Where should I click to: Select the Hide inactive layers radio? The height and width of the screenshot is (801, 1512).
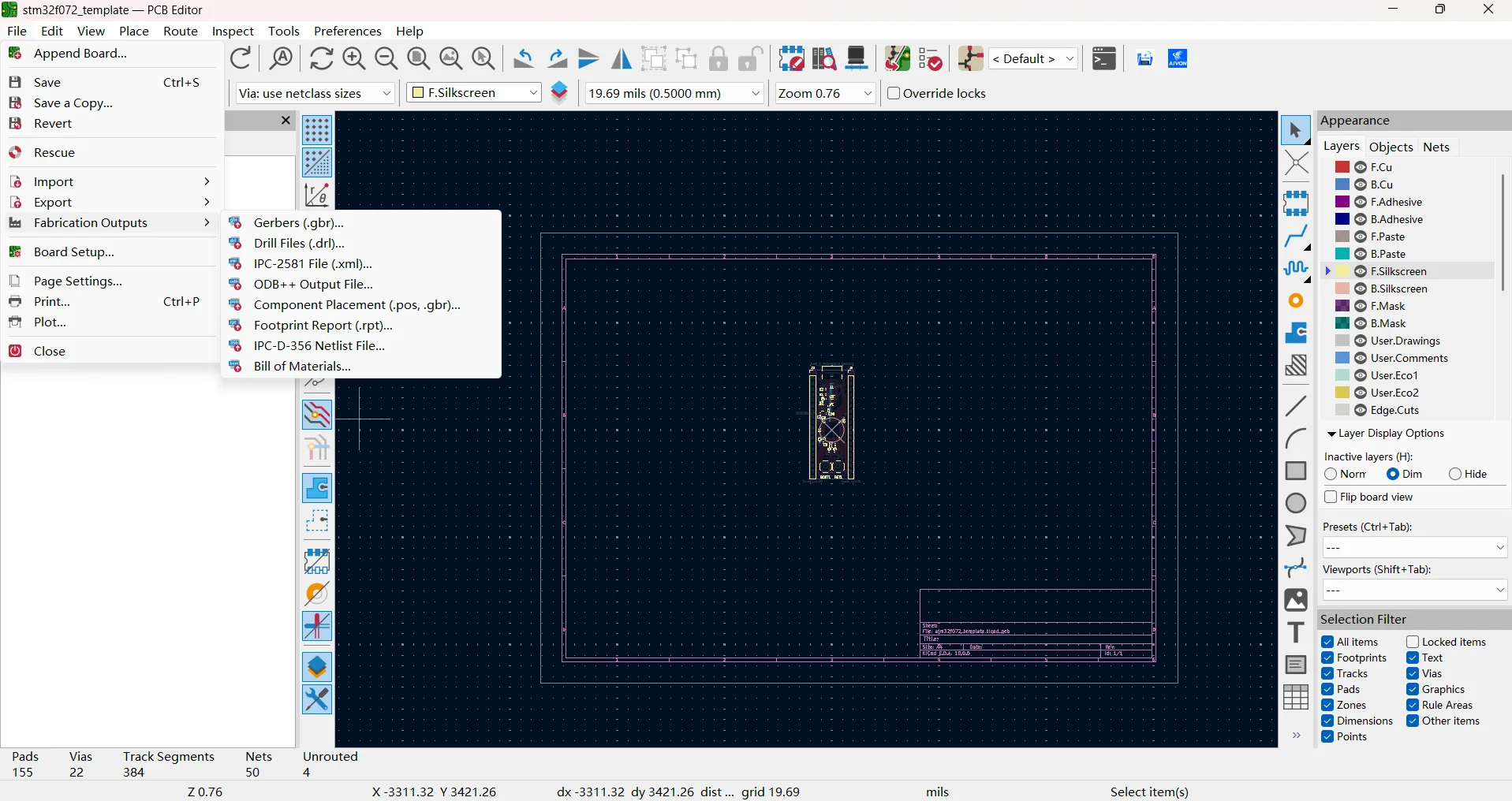coord(1455,474)
